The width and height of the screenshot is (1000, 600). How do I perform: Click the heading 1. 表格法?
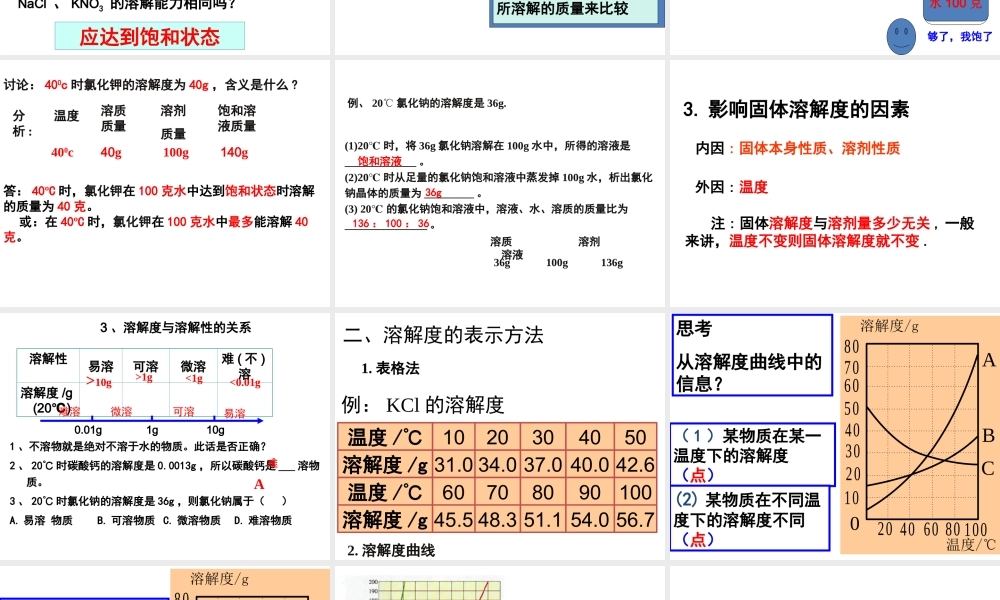390,369
